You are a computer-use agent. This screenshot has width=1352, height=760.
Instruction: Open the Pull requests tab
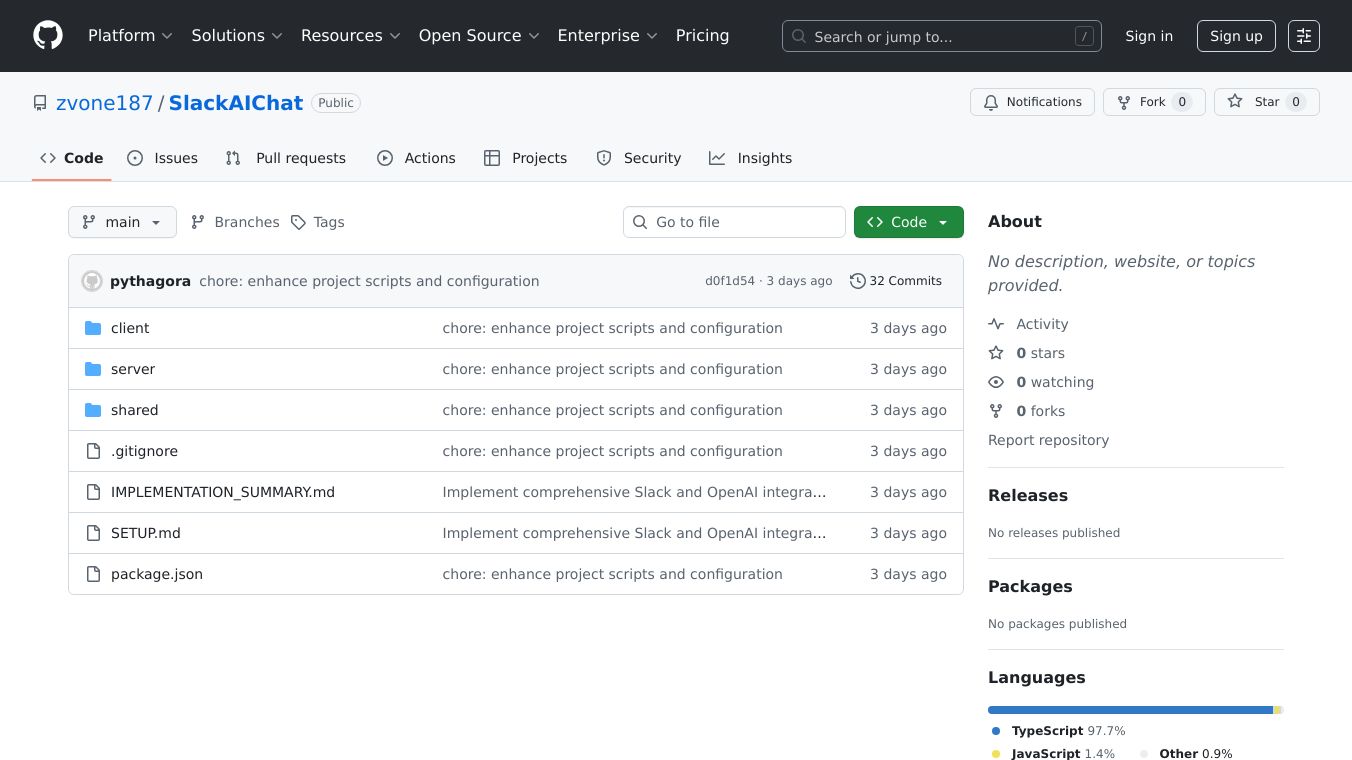point(286,158)
